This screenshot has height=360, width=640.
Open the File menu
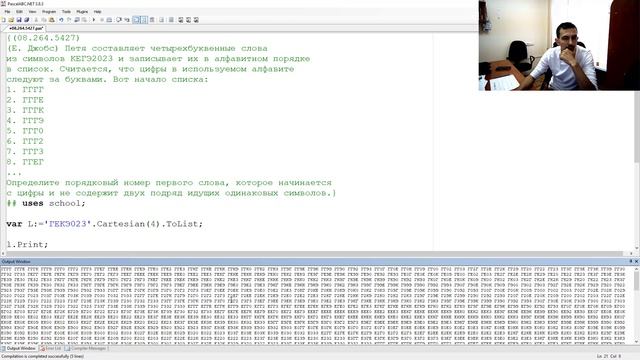(x=7, y=12)
